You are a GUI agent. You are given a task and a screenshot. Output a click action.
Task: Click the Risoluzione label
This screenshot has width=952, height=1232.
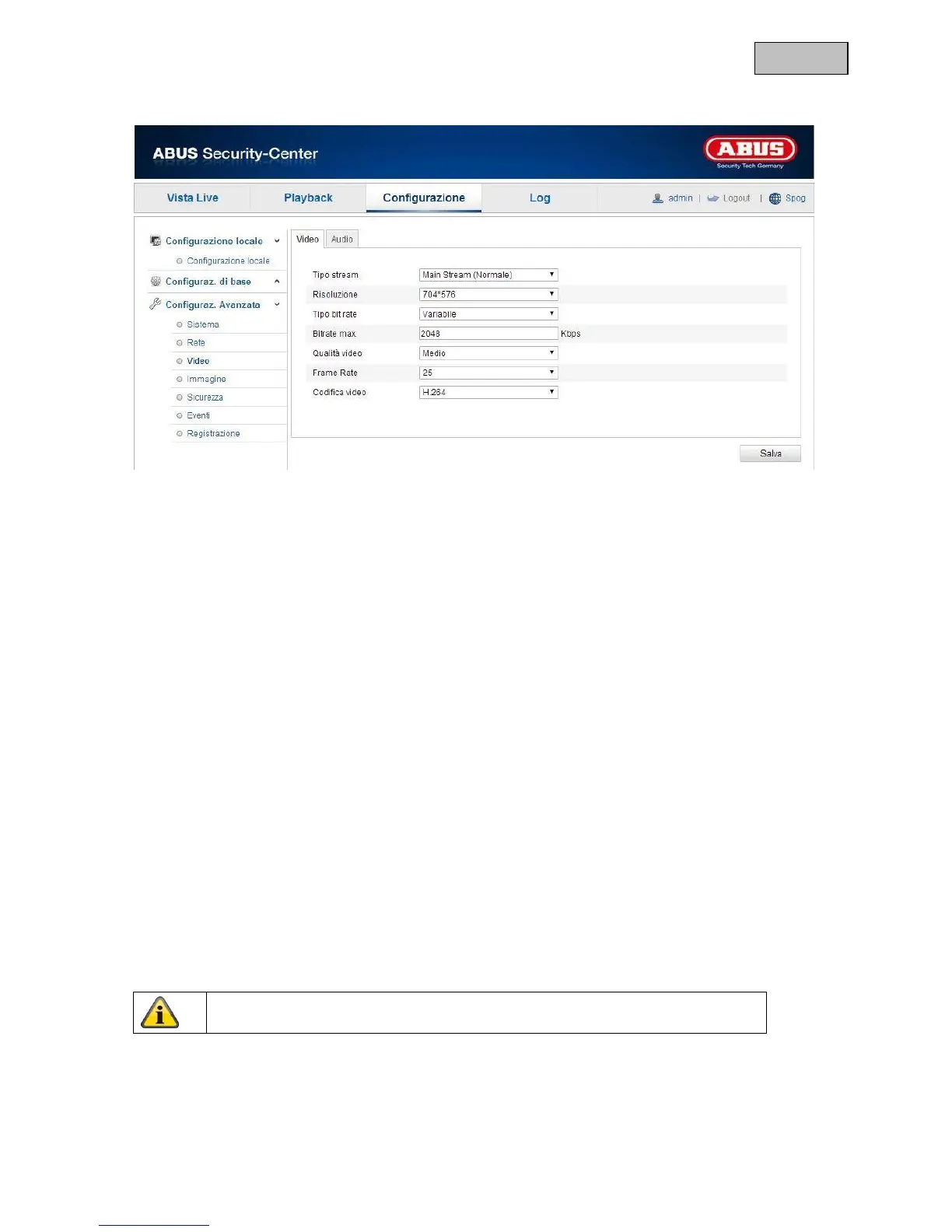[x=335, y=294]
